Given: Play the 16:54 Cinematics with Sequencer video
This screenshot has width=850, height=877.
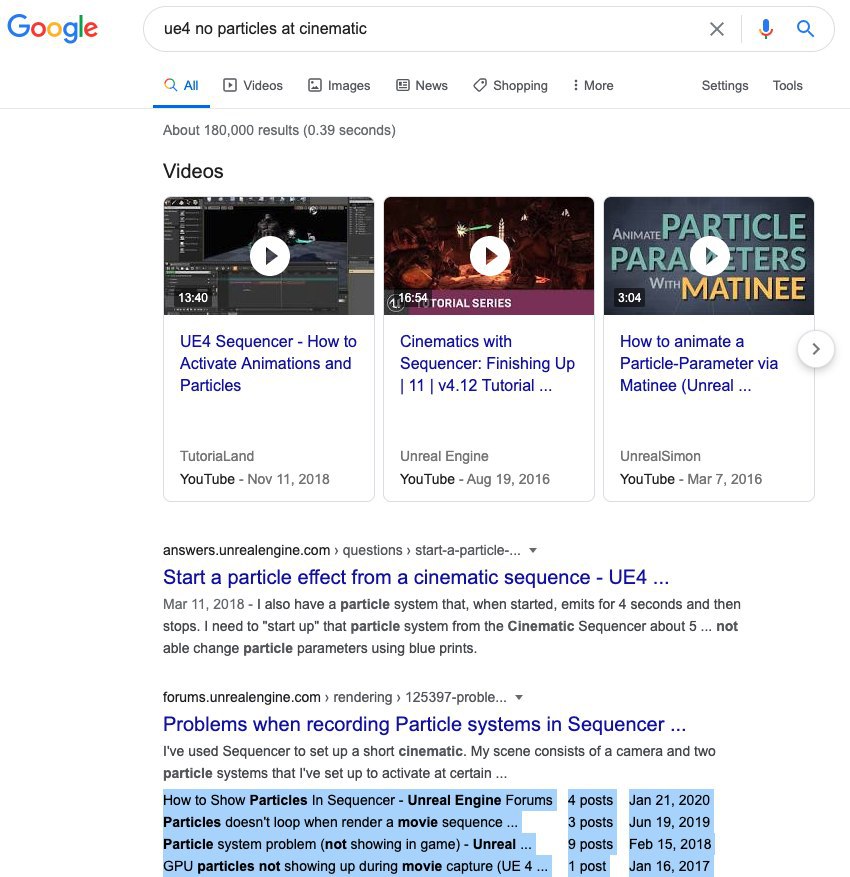Looking at the screenshot, I should (x=489, y=256).
